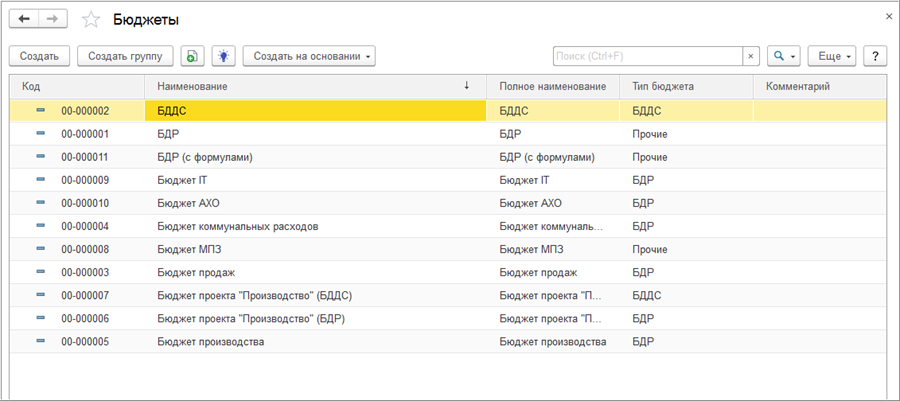Screen dimensions: 900x401
Task: Click inside the Поиск search field
Action: [647, 56]
